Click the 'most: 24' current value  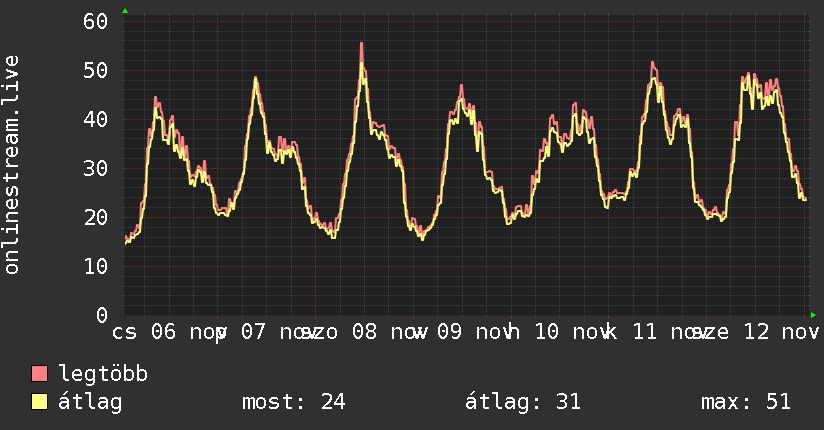pos(294,402)
